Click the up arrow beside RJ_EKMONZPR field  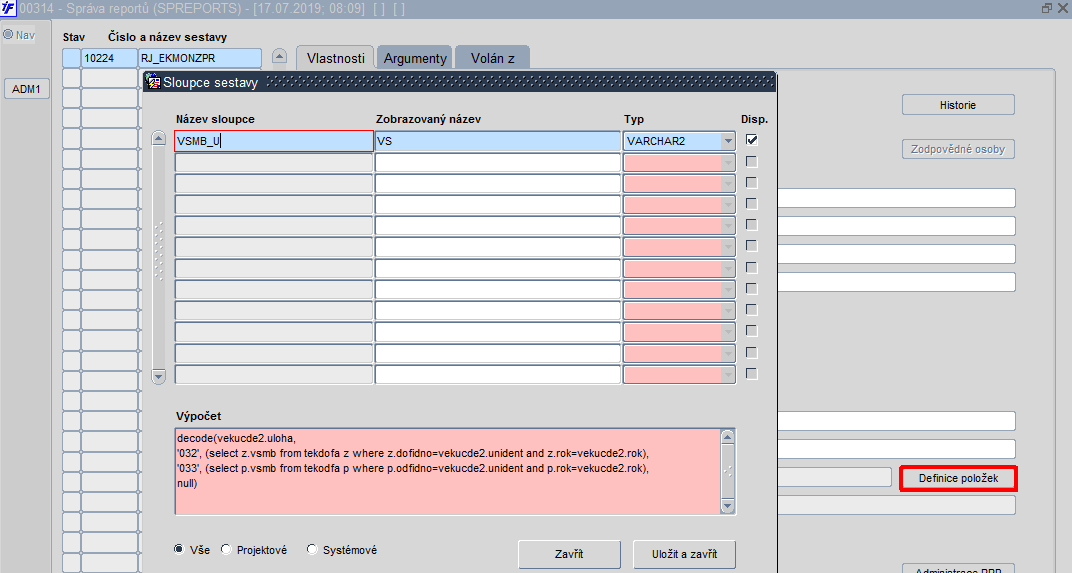[x=279, y=56]
